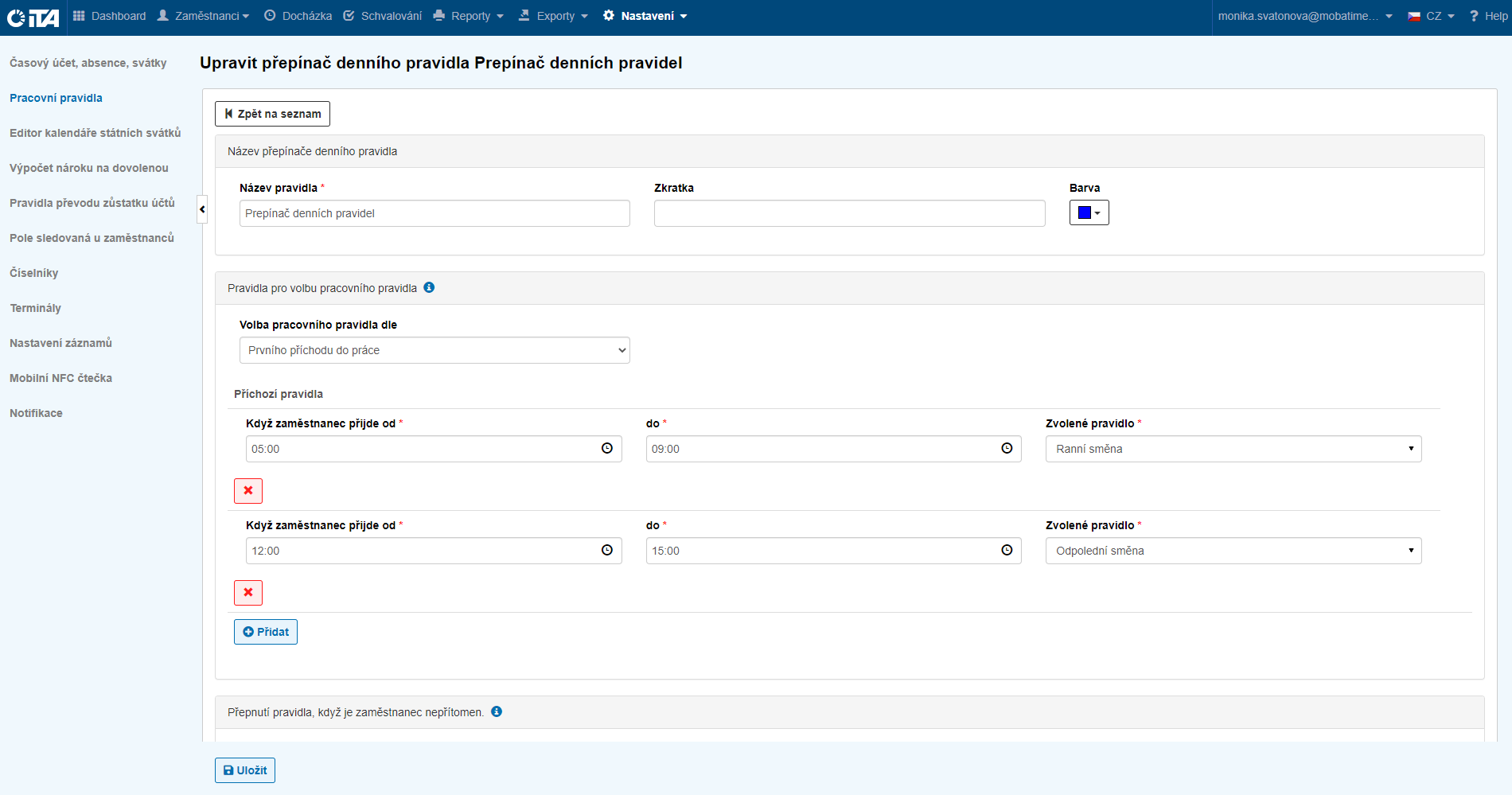The width and height of the screenshot is (1512, 795).
Task: Click the iTA logo in header
Action: pos(33,17)
